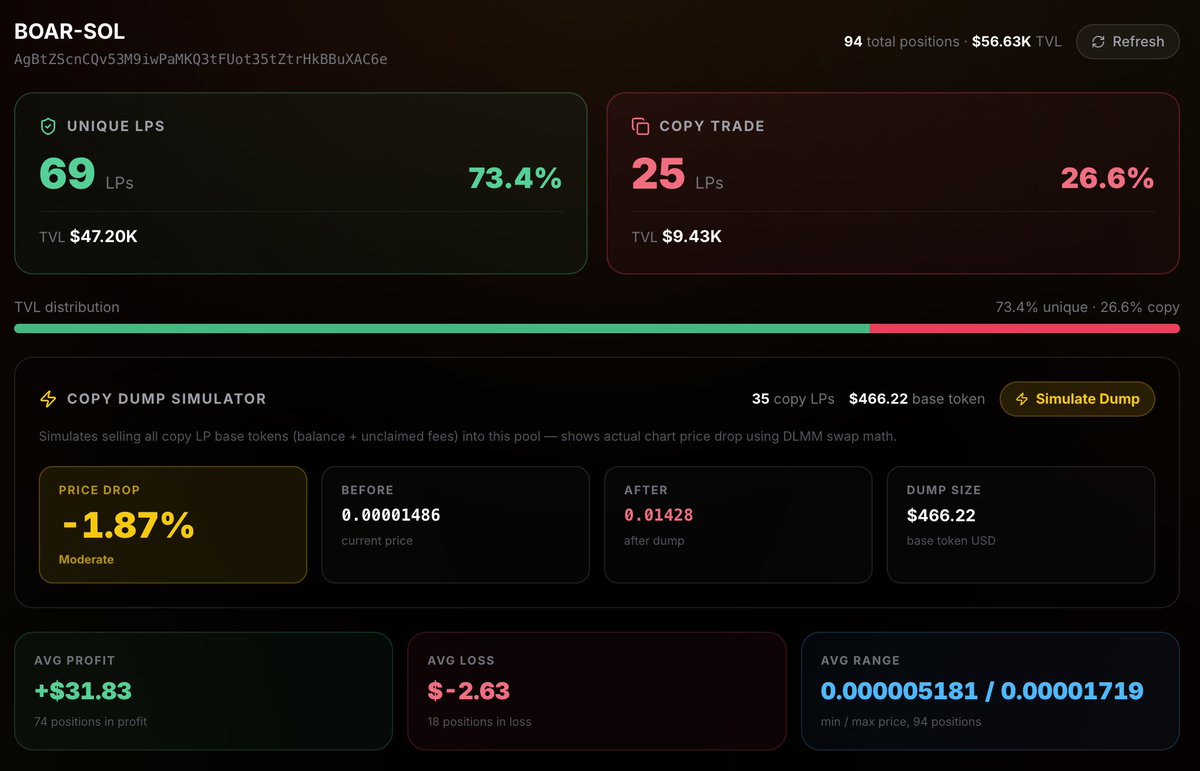Click the 35 copy LPs text
The width and height of the screenshot is (1200, 771).
pos(793,399)
